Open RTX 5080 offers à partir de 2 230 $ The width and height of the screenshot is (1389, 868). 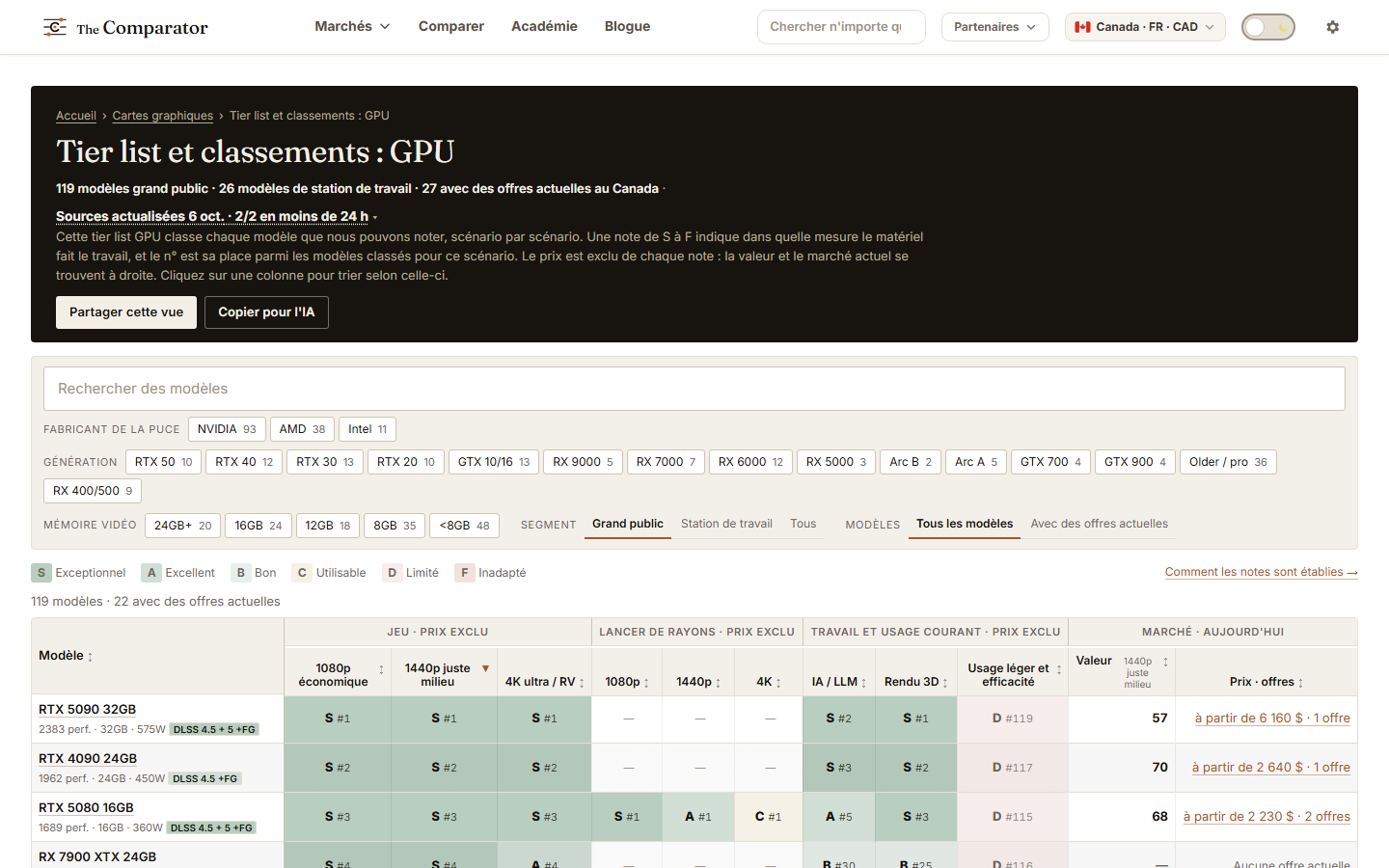(x=1266, y=816)
